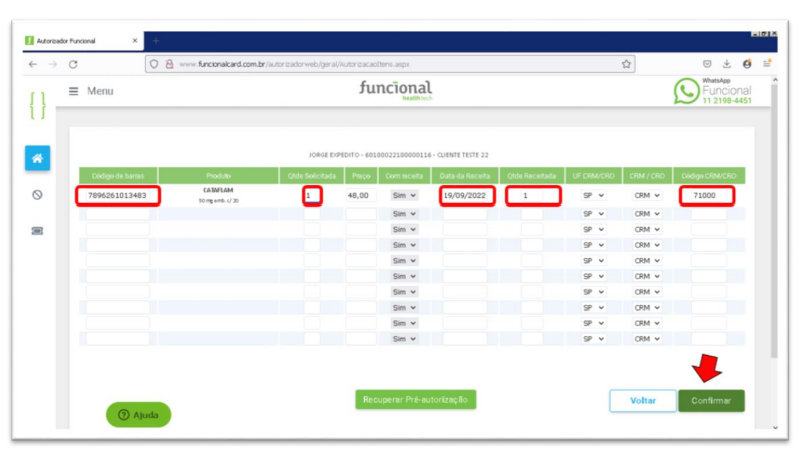Click barcode field 7896261013483

[x=118, y=195]
